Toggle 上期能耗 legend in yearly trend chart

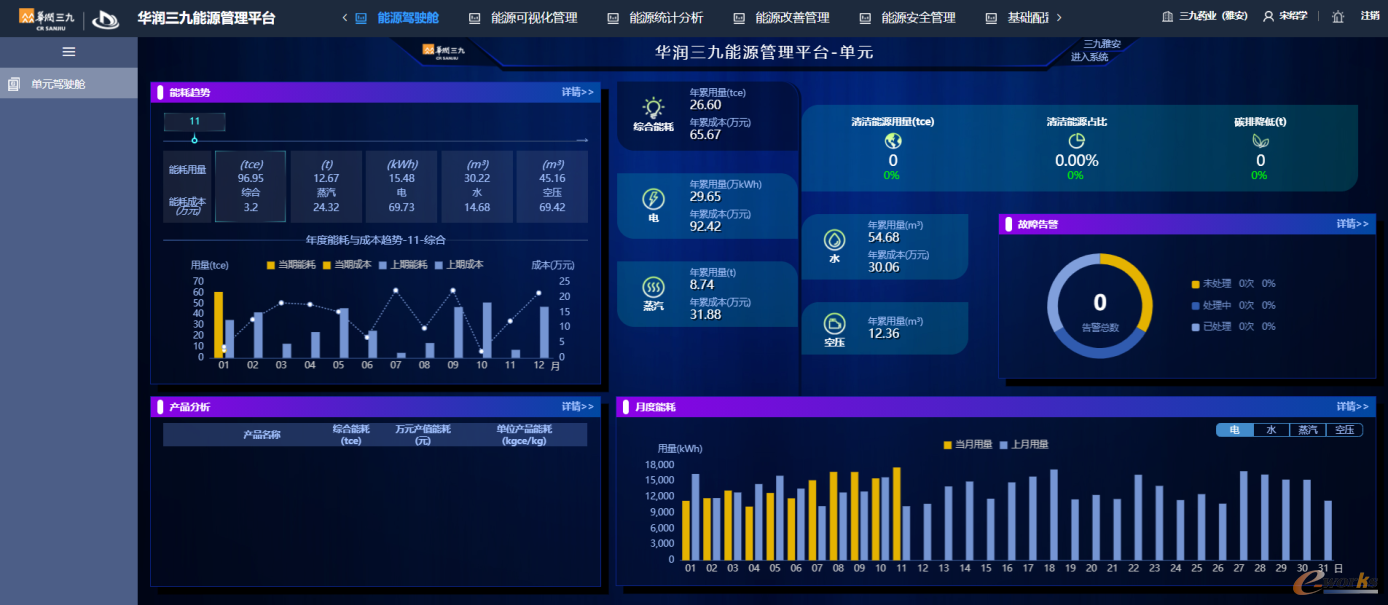point(403,265)
